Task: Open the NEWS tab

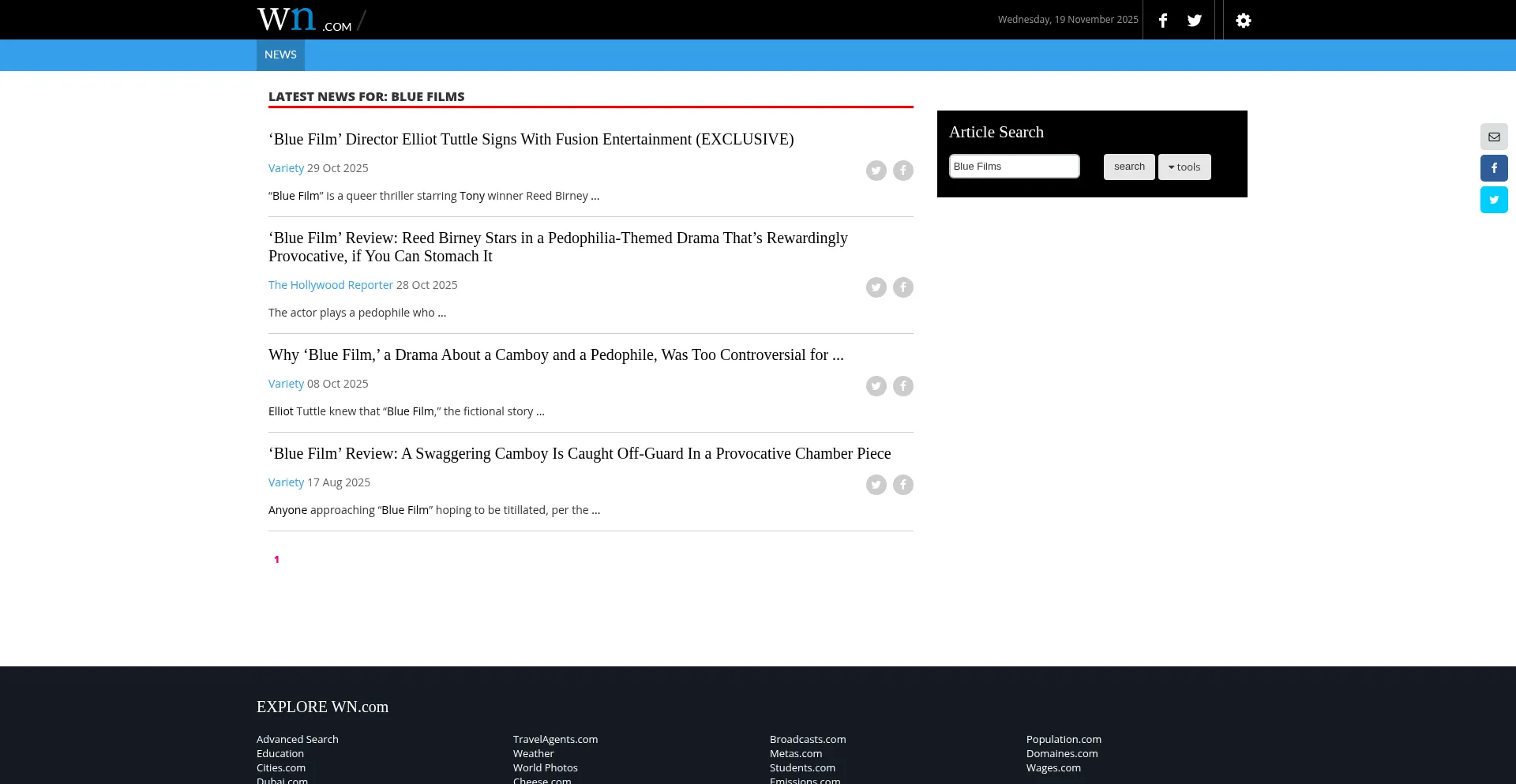Action: 280,54
